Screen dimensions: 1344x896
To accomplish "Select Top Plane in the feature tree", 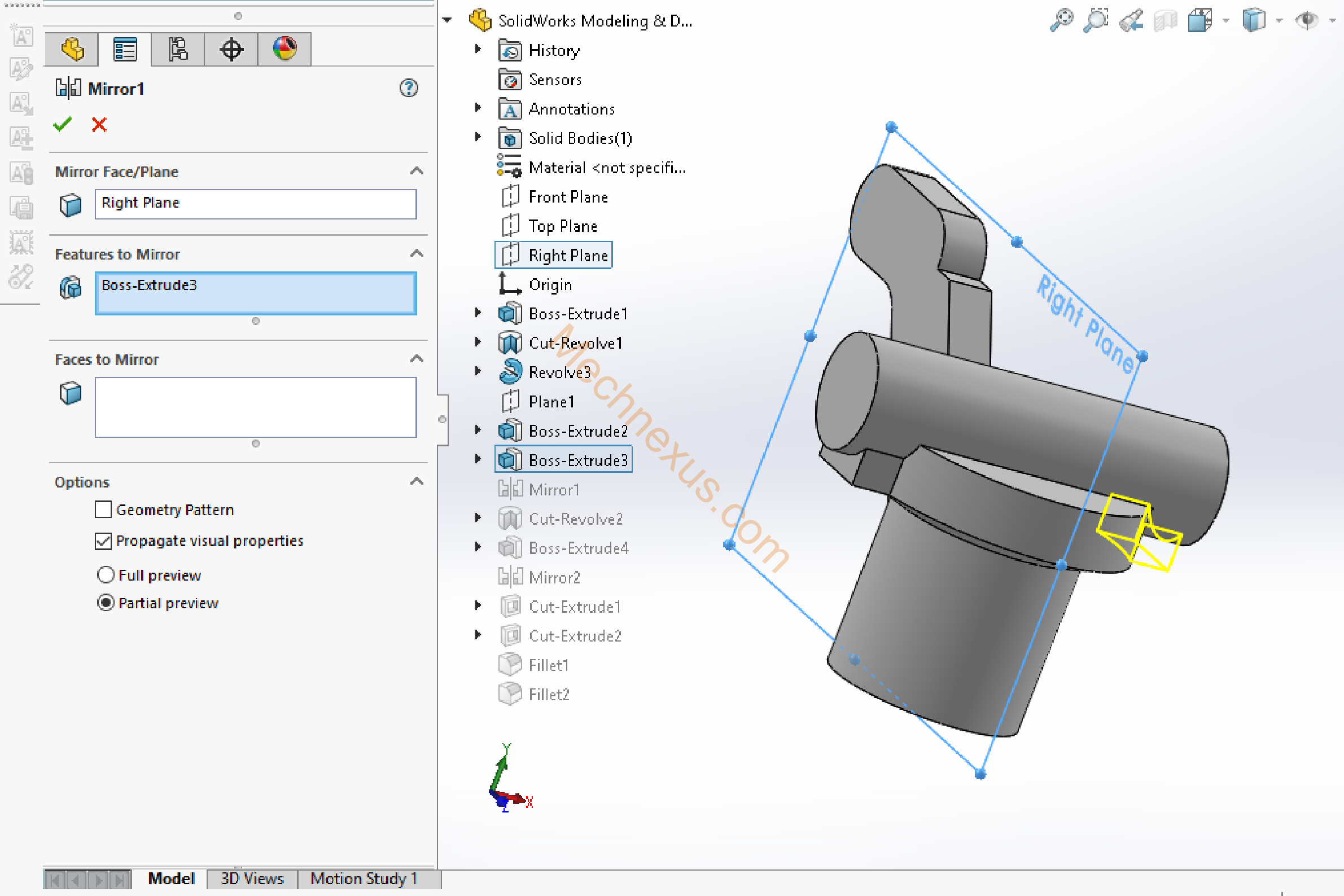I will tap(562, 226).
